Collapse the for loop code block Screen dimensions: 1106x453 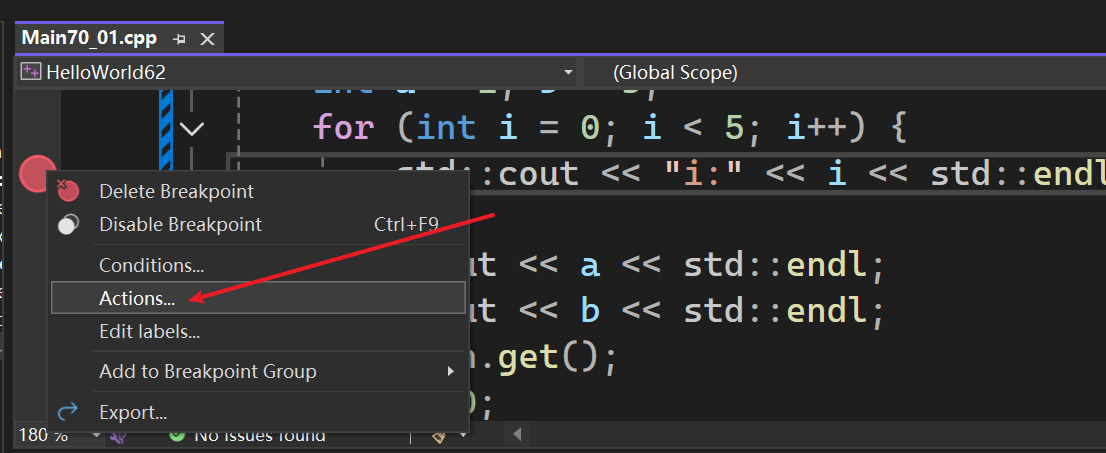(191, 128)
